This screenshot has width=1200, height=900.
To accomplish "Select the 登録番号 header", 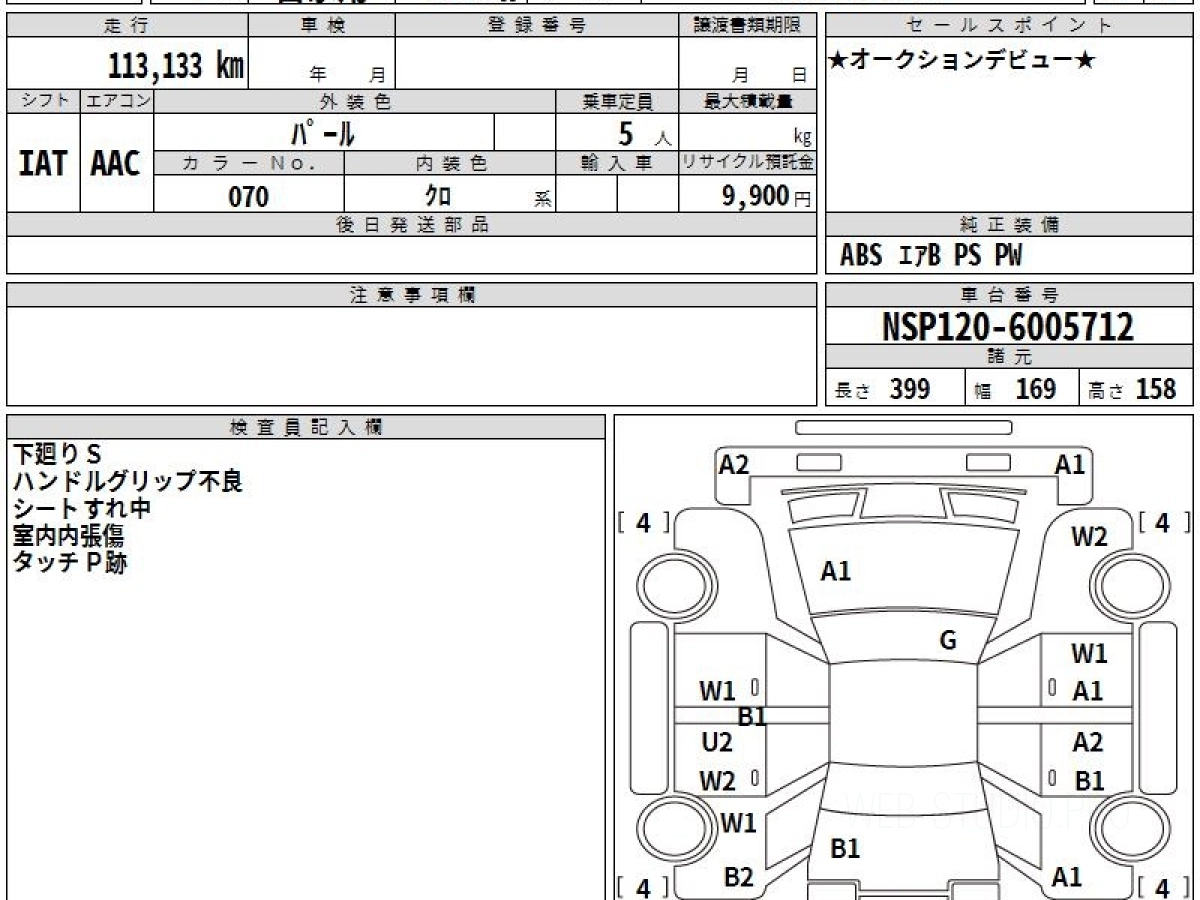I will pos(537,26).
